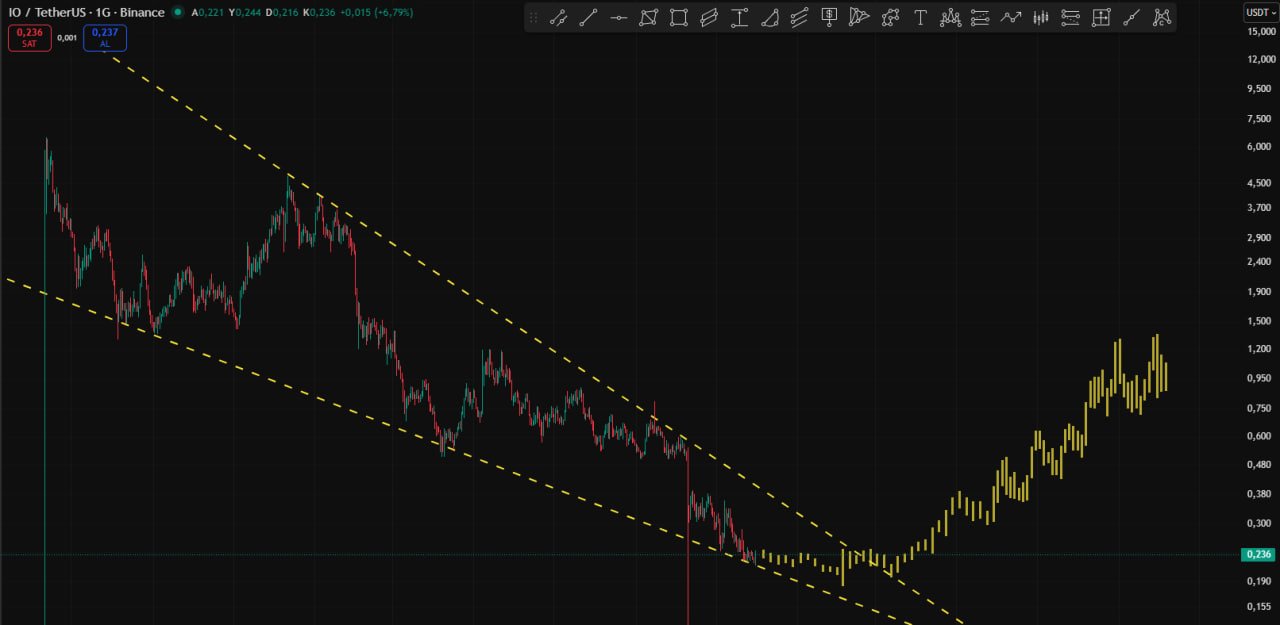The image size is (1280, 625).
Task: Select the head and shoulders pattern tool
Action: (x=950, y=17)
